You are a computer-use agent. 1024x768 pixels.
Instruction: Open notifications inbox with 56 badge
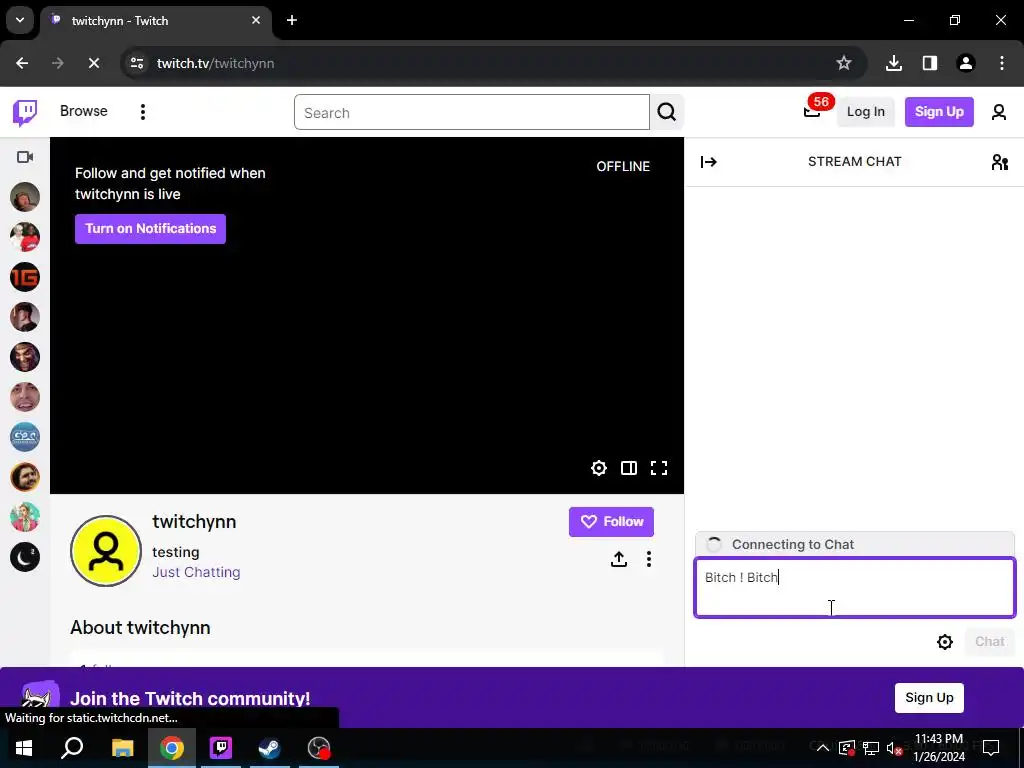812,112
